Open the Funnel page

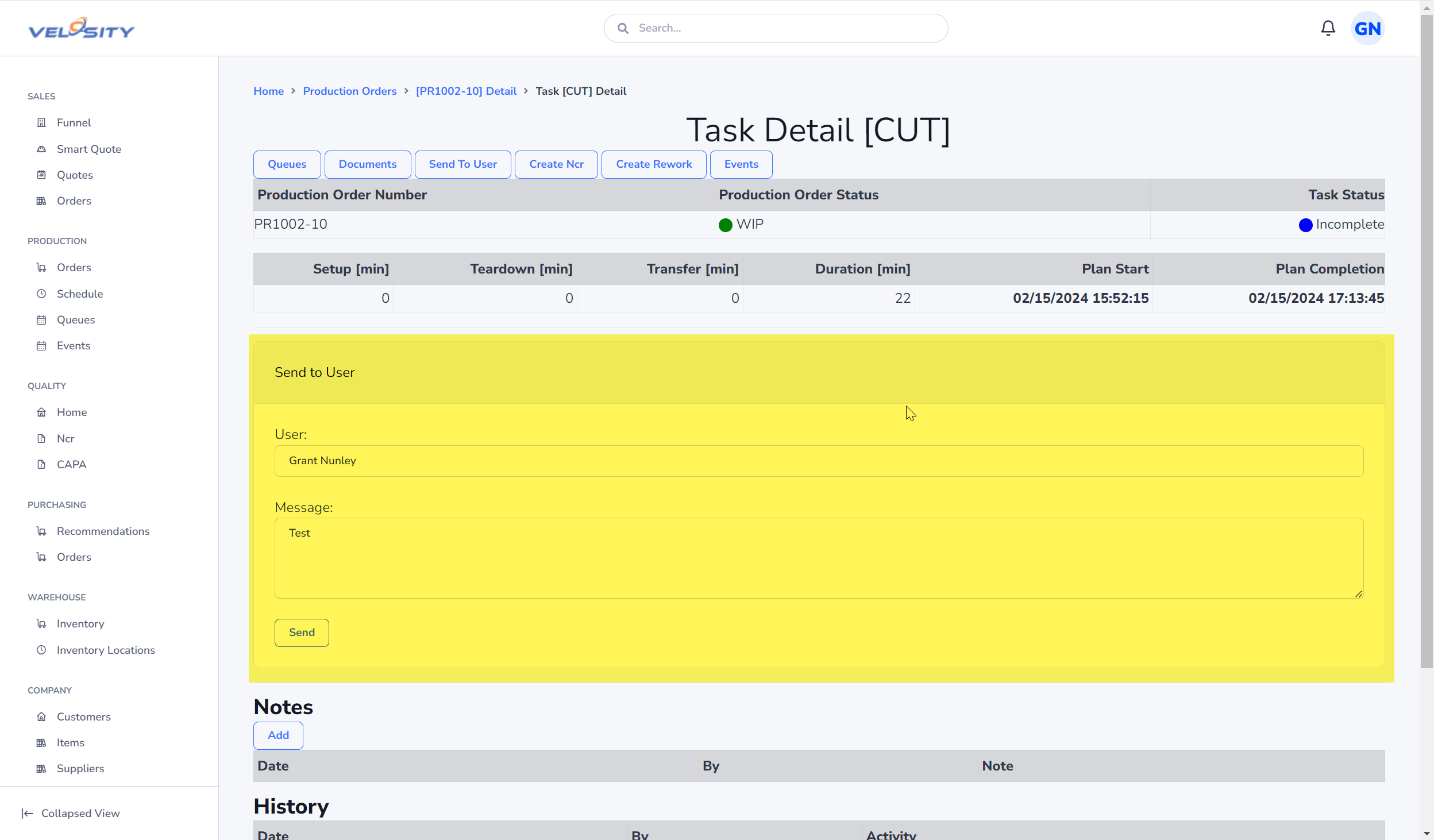(x=74, y=122)
